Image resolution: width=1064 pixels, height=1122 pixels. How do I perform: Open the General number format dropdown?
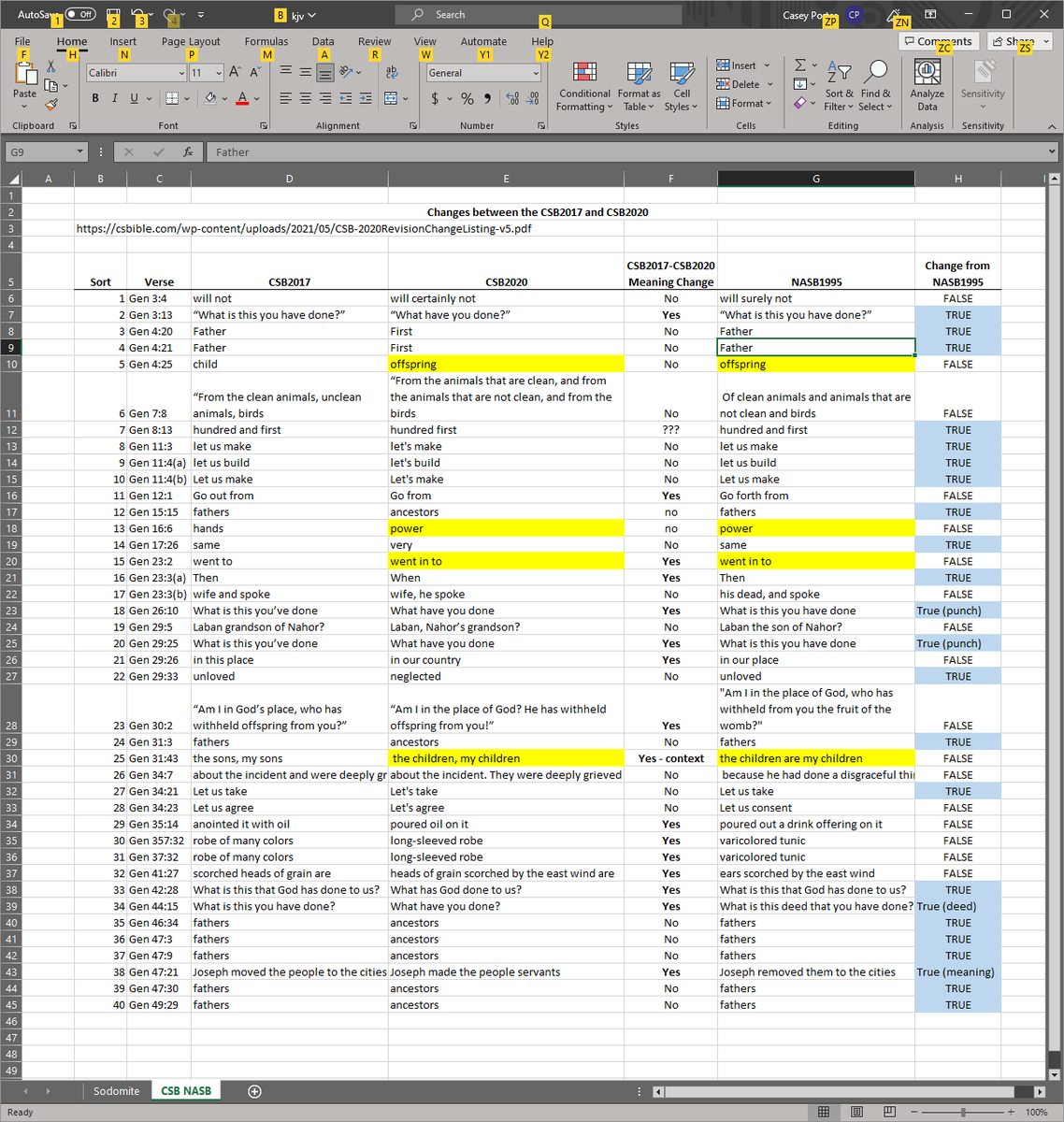[536, 73]
